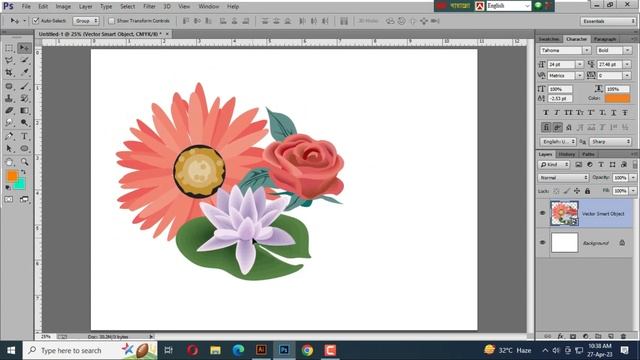Select the Vector Smart Object layer thumbnail
Screen dimensions: 640x360
point(564,213)
